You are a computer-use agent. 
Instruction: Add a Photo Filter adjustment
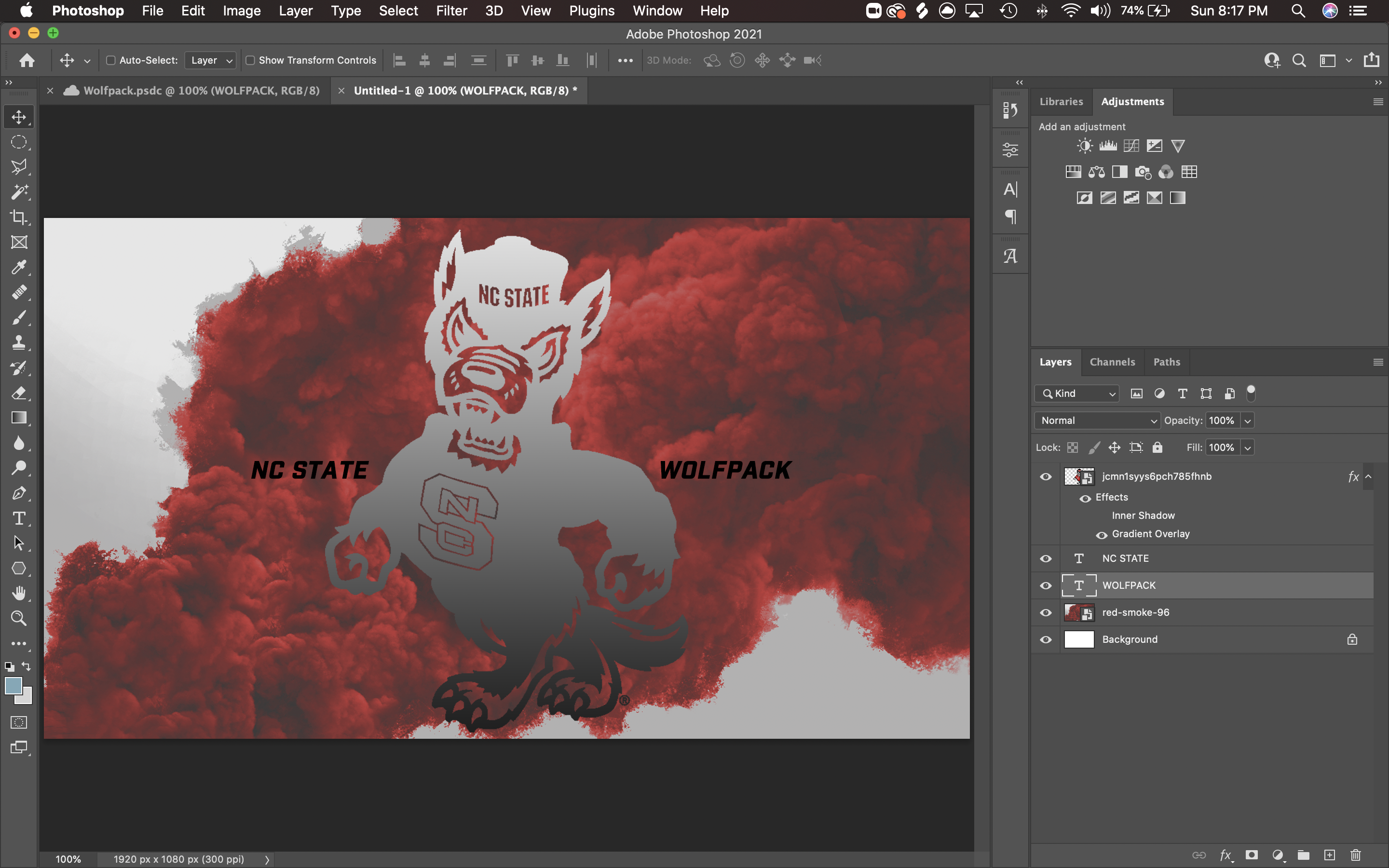(x=1143, y=172)
